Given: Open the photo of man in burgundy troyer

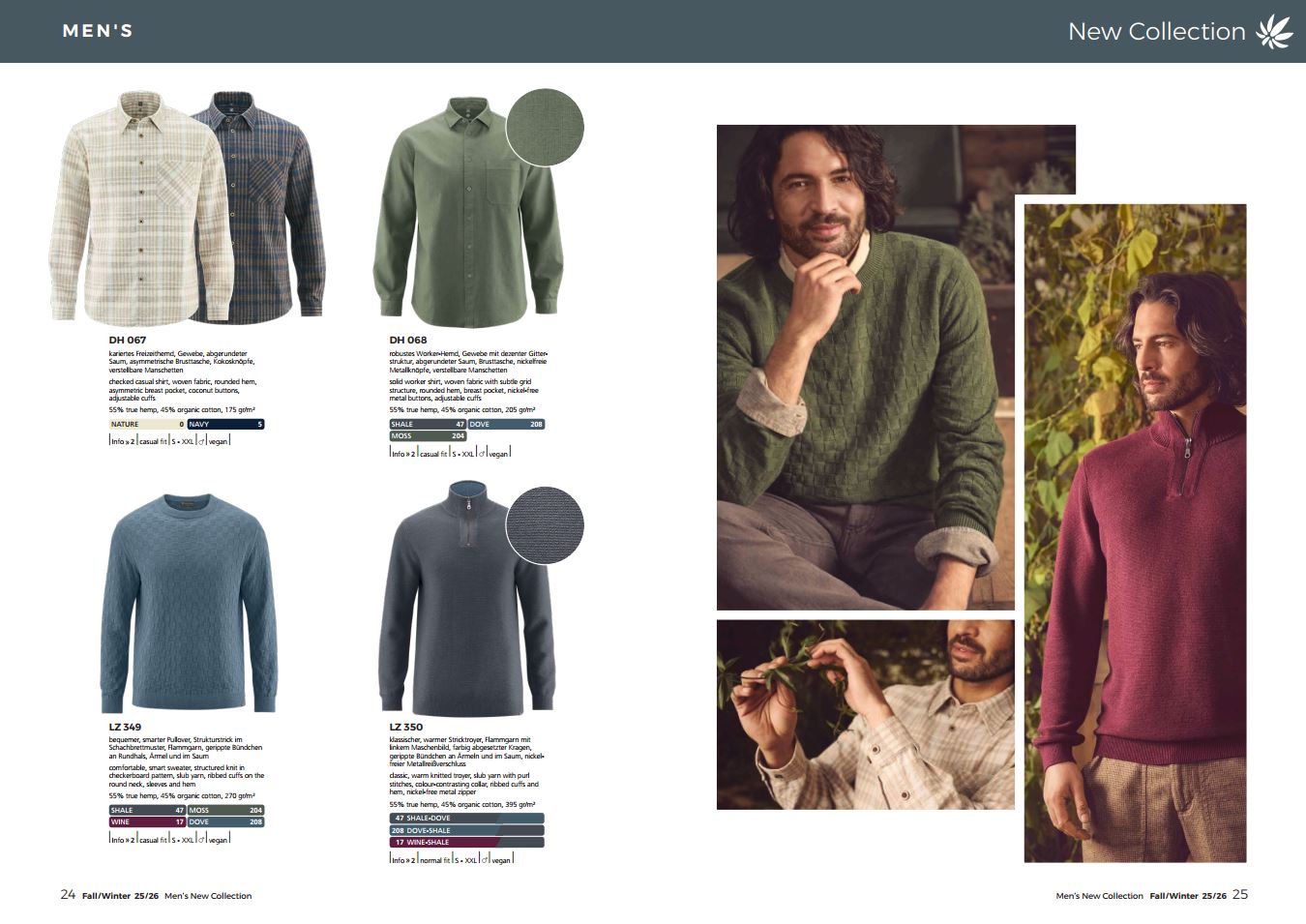Looking at the screenshot, I should (x=1135, y=532).
